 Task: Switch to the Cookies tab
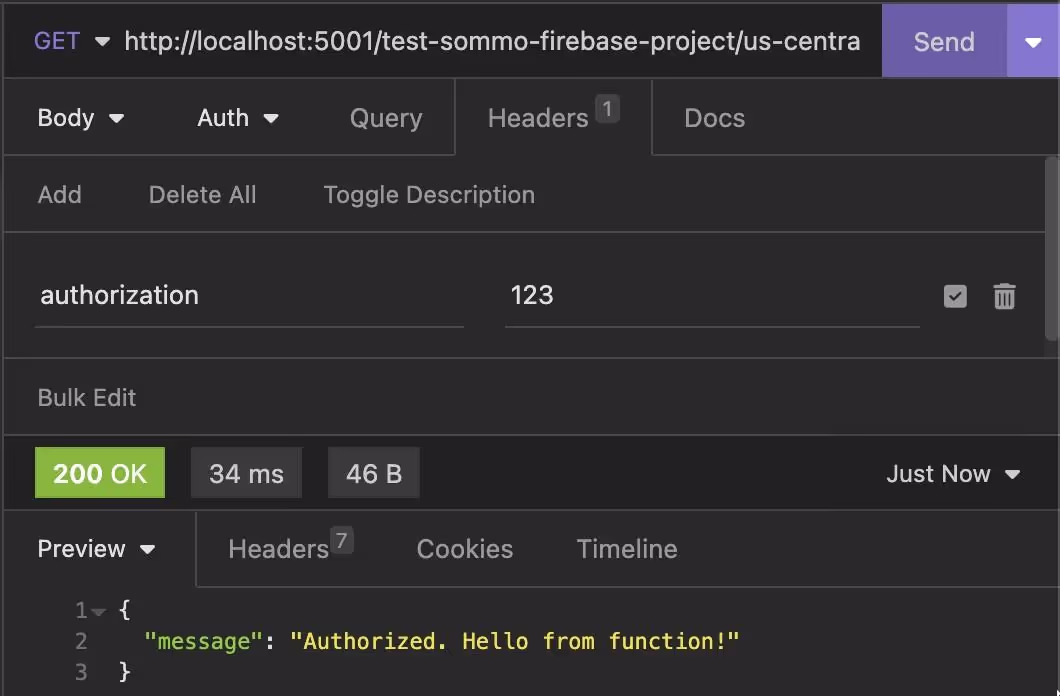click(464, 549)
